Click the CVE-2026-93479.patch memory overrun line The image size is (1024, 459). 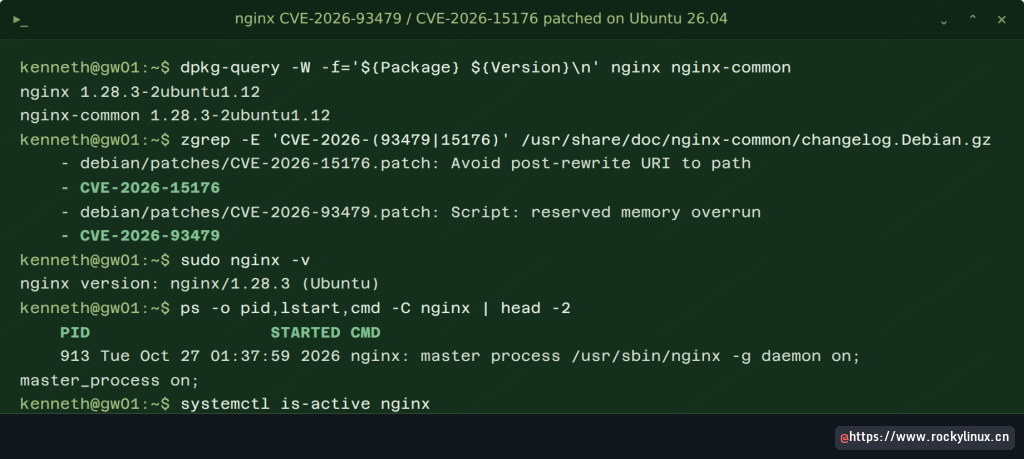[x=411, y=212]
